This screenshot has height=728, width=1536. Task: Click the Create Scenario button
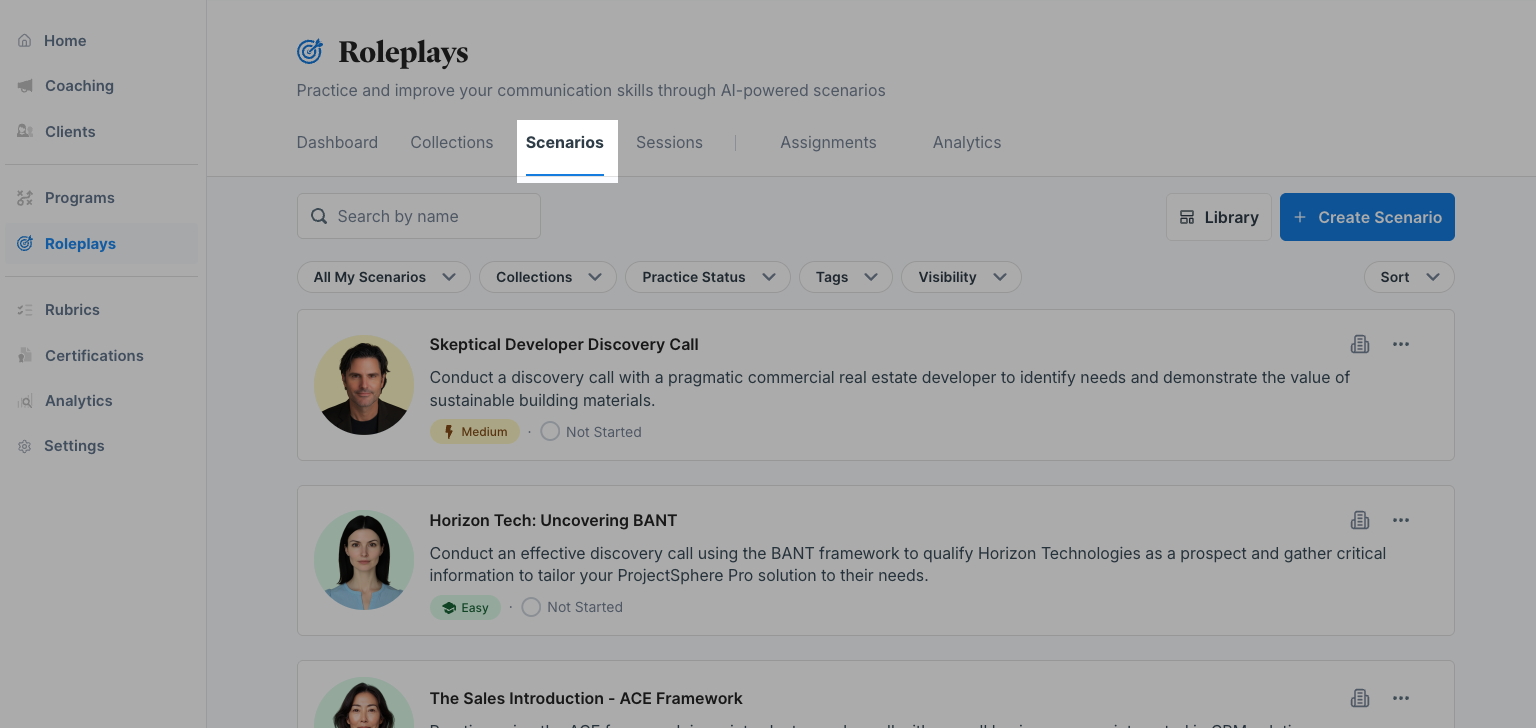(x=1367, y=217)
